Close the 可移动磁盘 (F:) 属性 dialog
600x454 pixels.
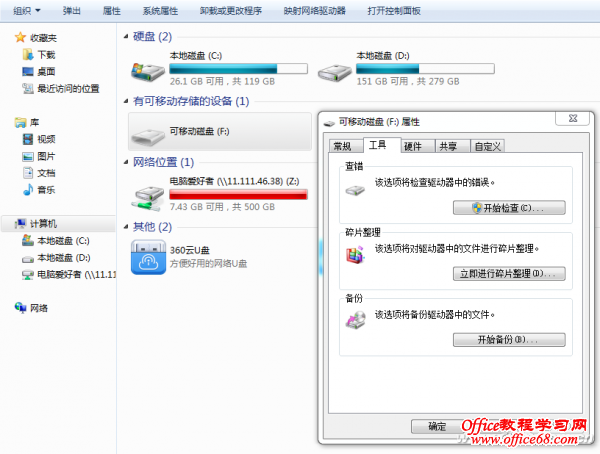572,118
